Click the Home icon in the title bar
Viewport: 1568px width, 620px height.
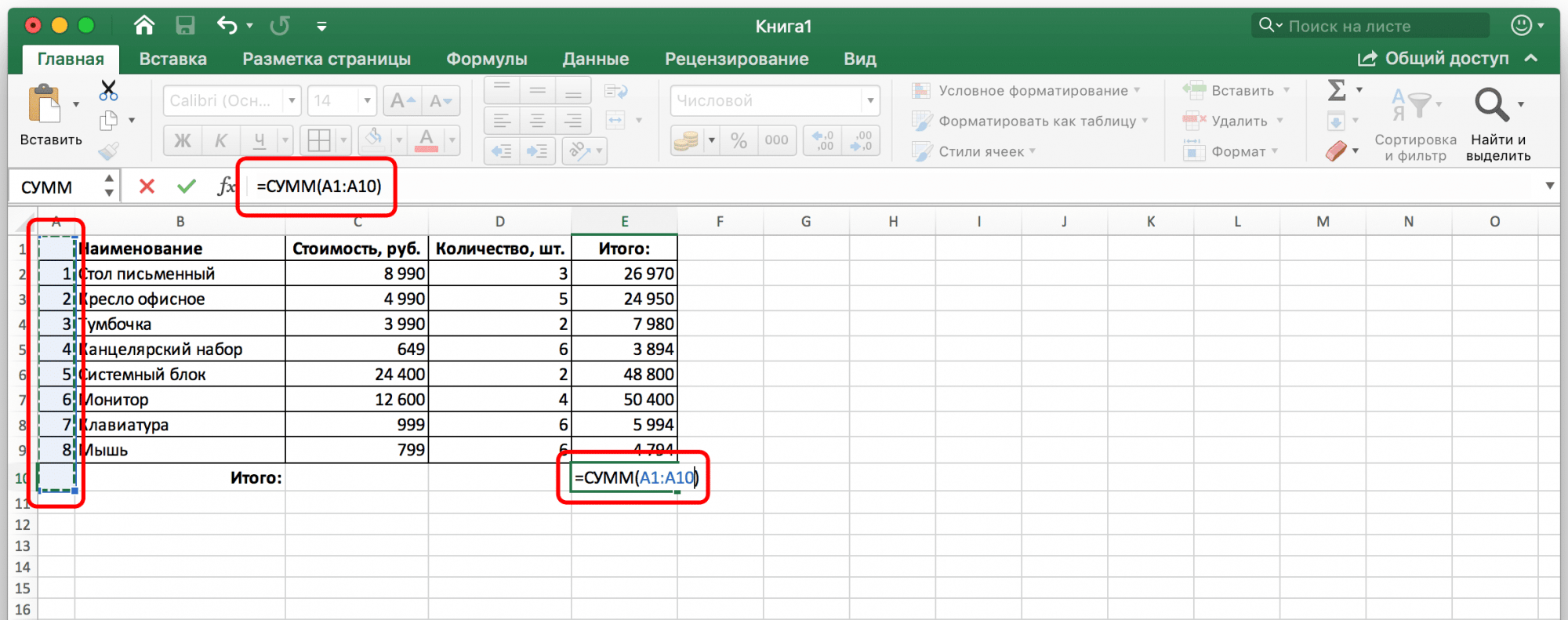point(144,26)
